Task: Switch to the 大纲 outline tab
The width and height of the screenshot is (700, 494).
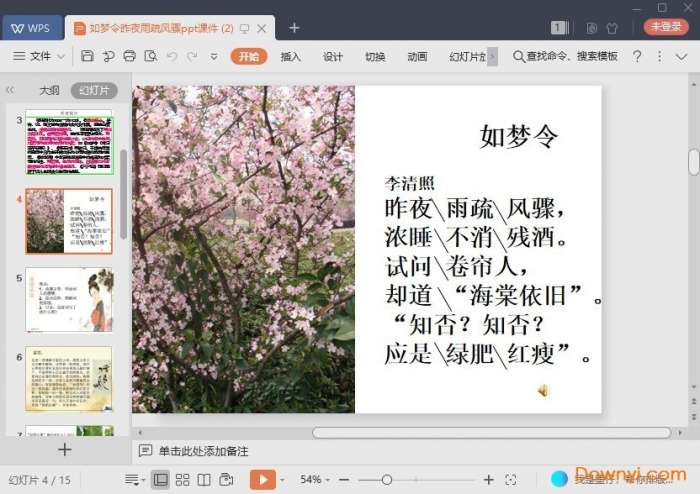Action: (49, 90)
